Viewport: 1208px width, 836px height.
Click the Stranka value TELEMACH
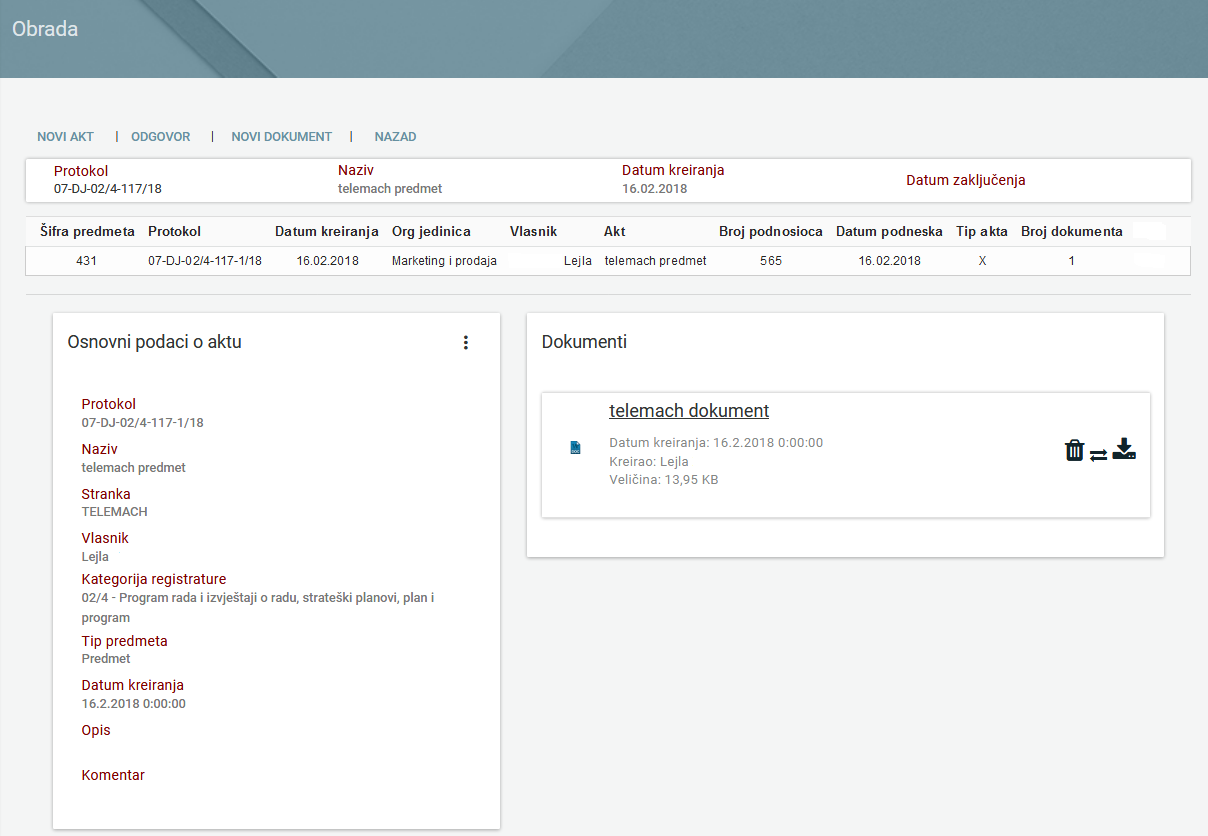(114, 512)
